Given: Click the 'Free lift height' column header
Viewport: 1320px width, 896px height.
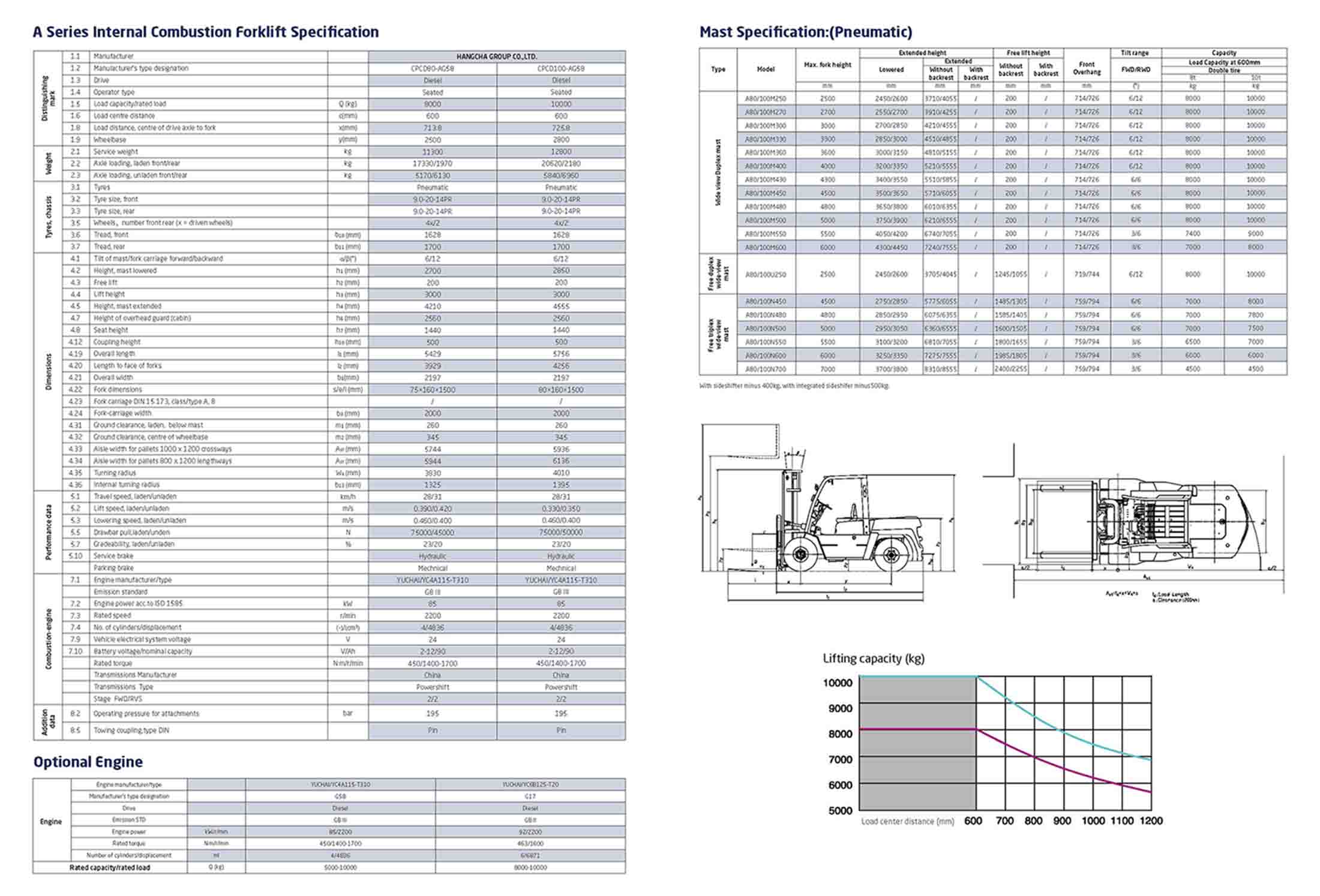Looking at the screenshot, I should (x=1028, y=53).
